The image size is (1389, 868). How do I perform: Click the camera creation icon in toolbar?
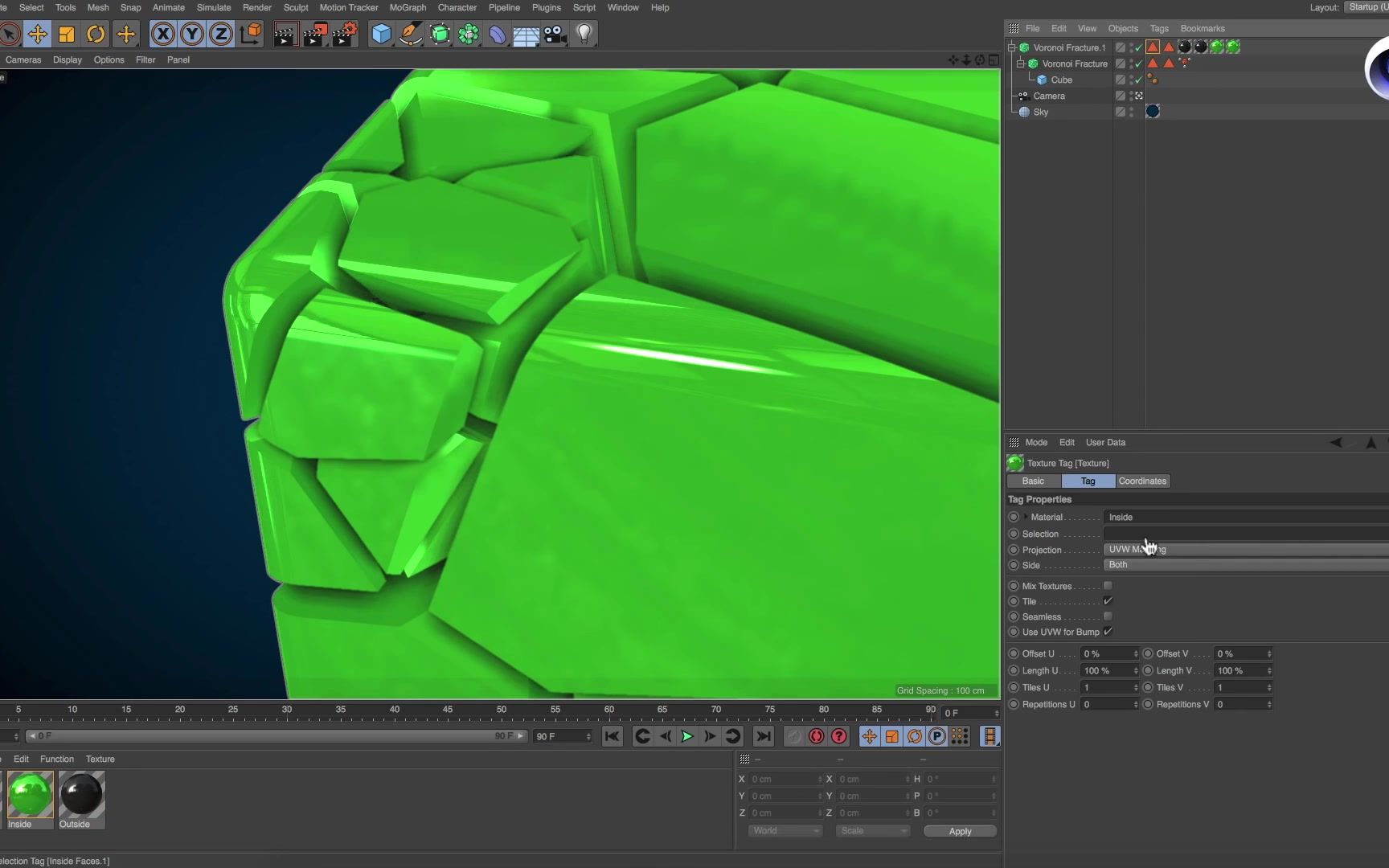point(555,34)
